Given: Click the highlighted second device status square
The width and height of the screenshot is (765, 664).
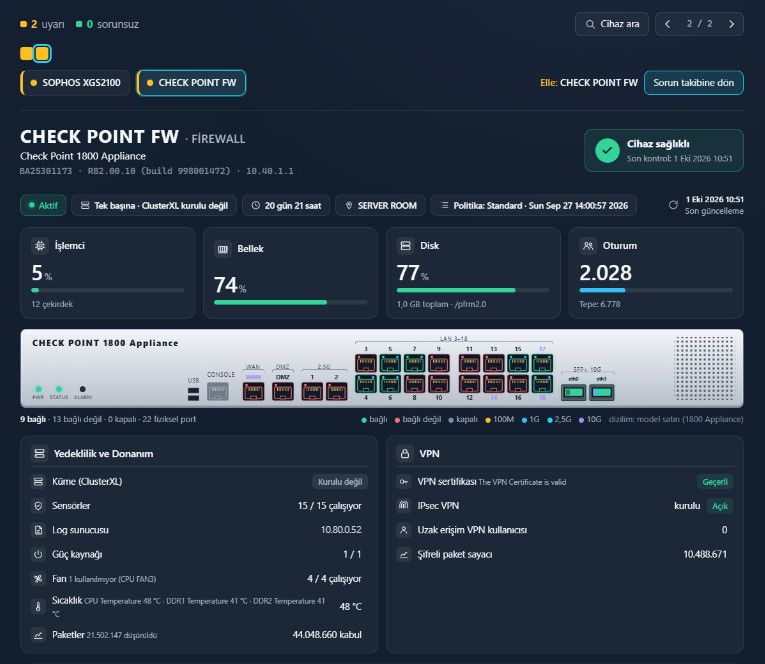Looking at the screenshot, I should pyautogui.click(x=42, y=53).
